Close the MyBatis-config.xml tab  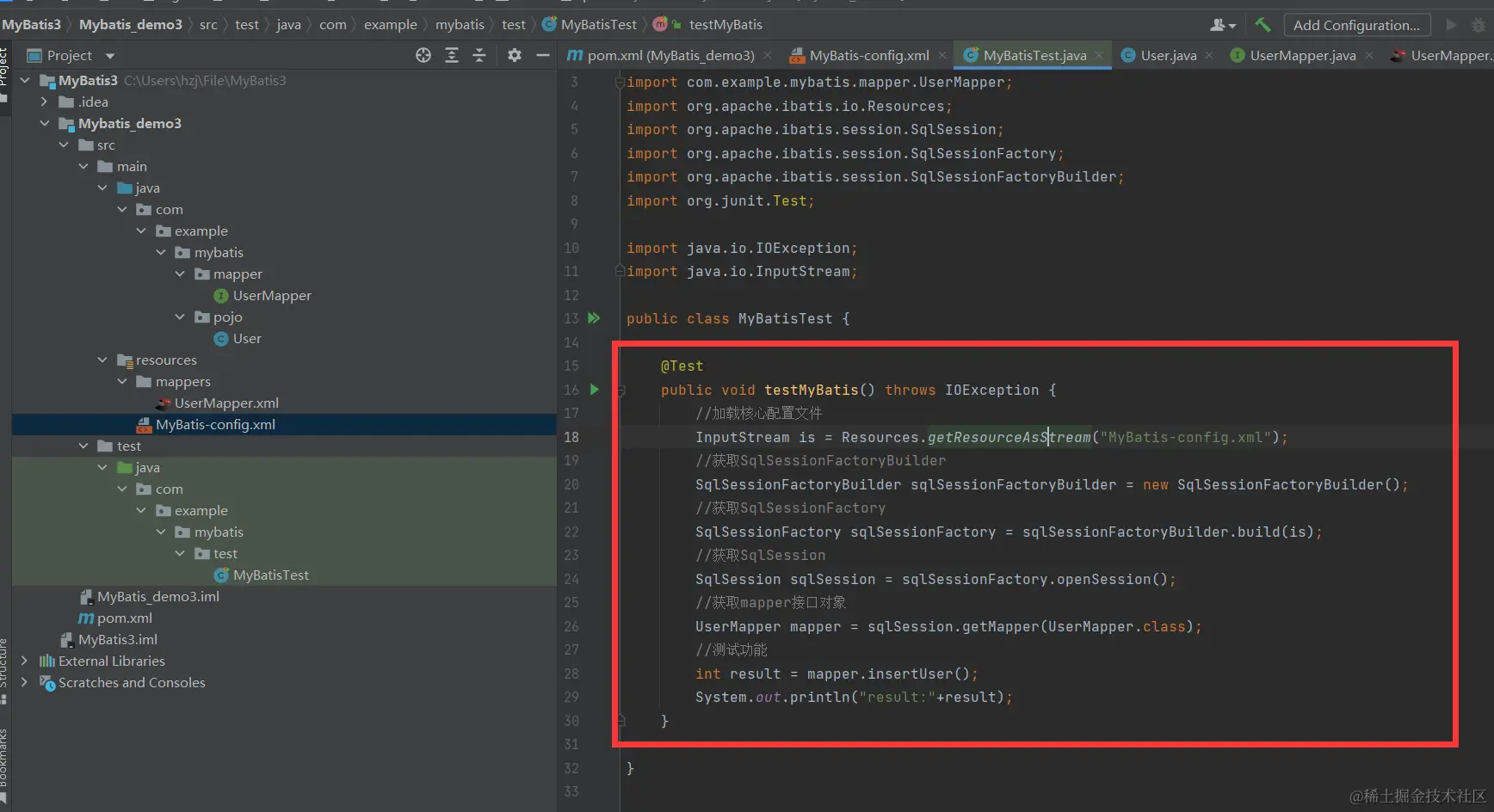click(x=942, y=55)
